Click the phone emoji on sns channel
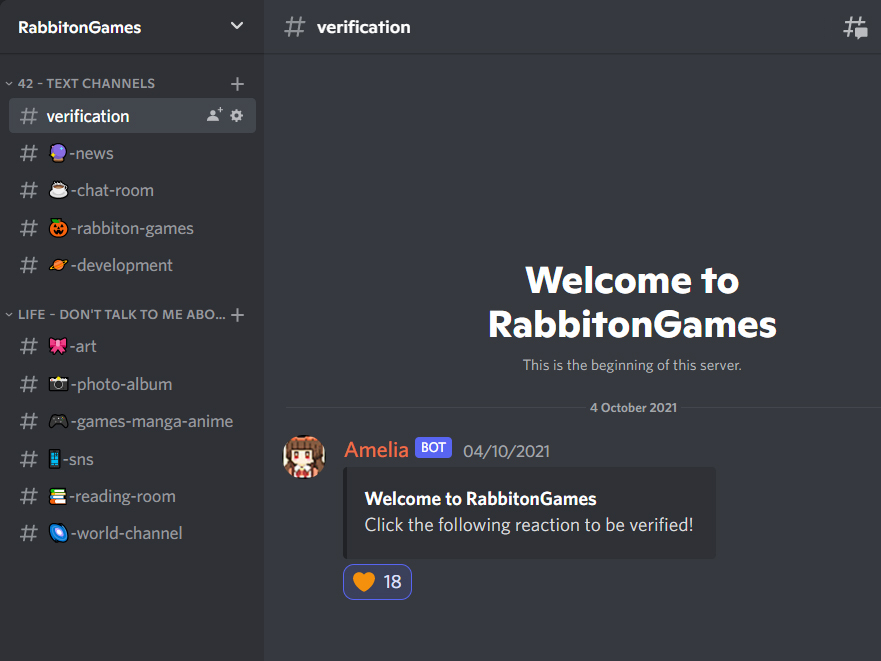The image size is (881, 661). coord(54,459)
